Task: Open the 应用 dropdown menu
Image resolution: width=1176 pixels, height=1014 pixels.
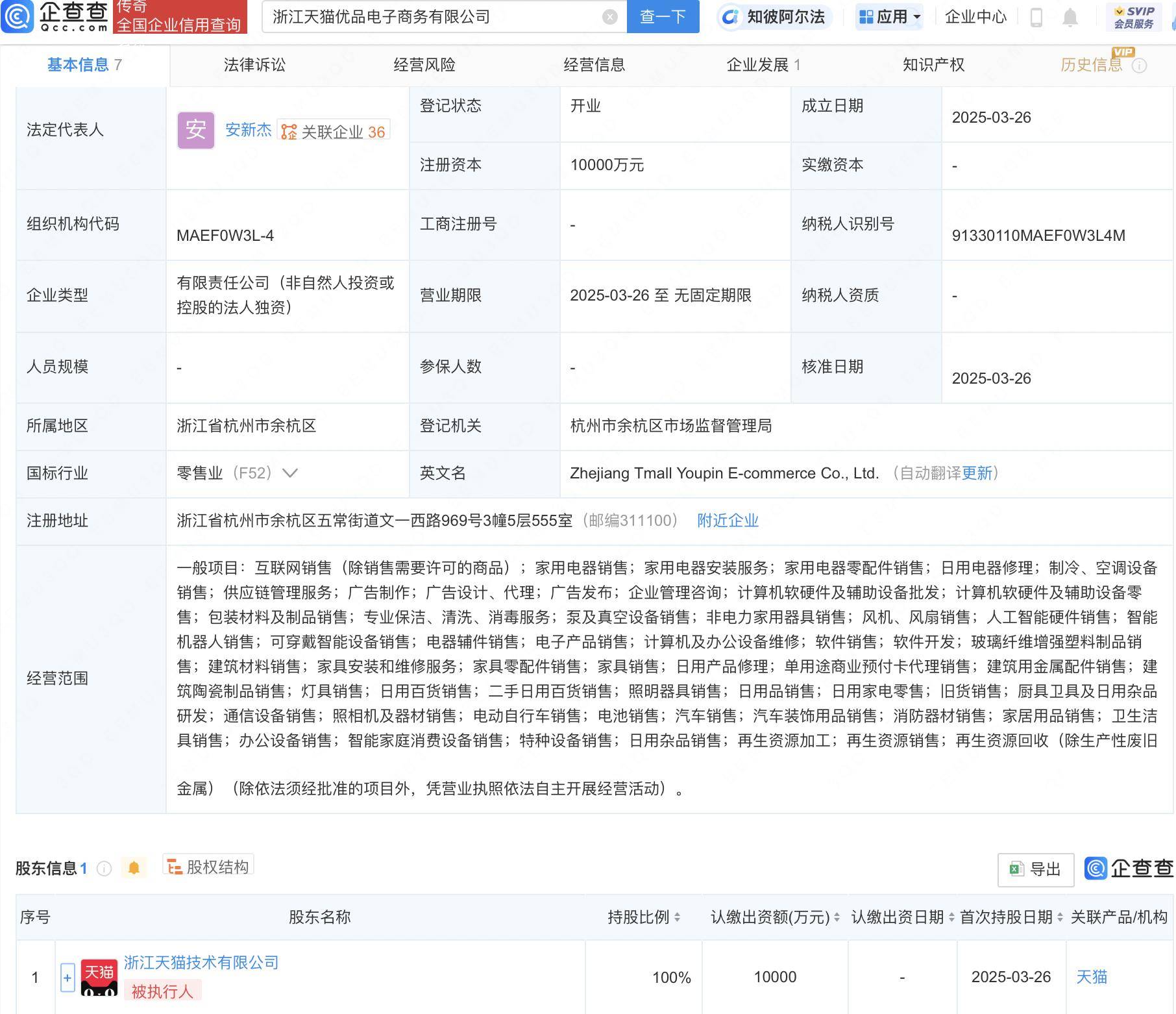Action: (x=890, y=17)
